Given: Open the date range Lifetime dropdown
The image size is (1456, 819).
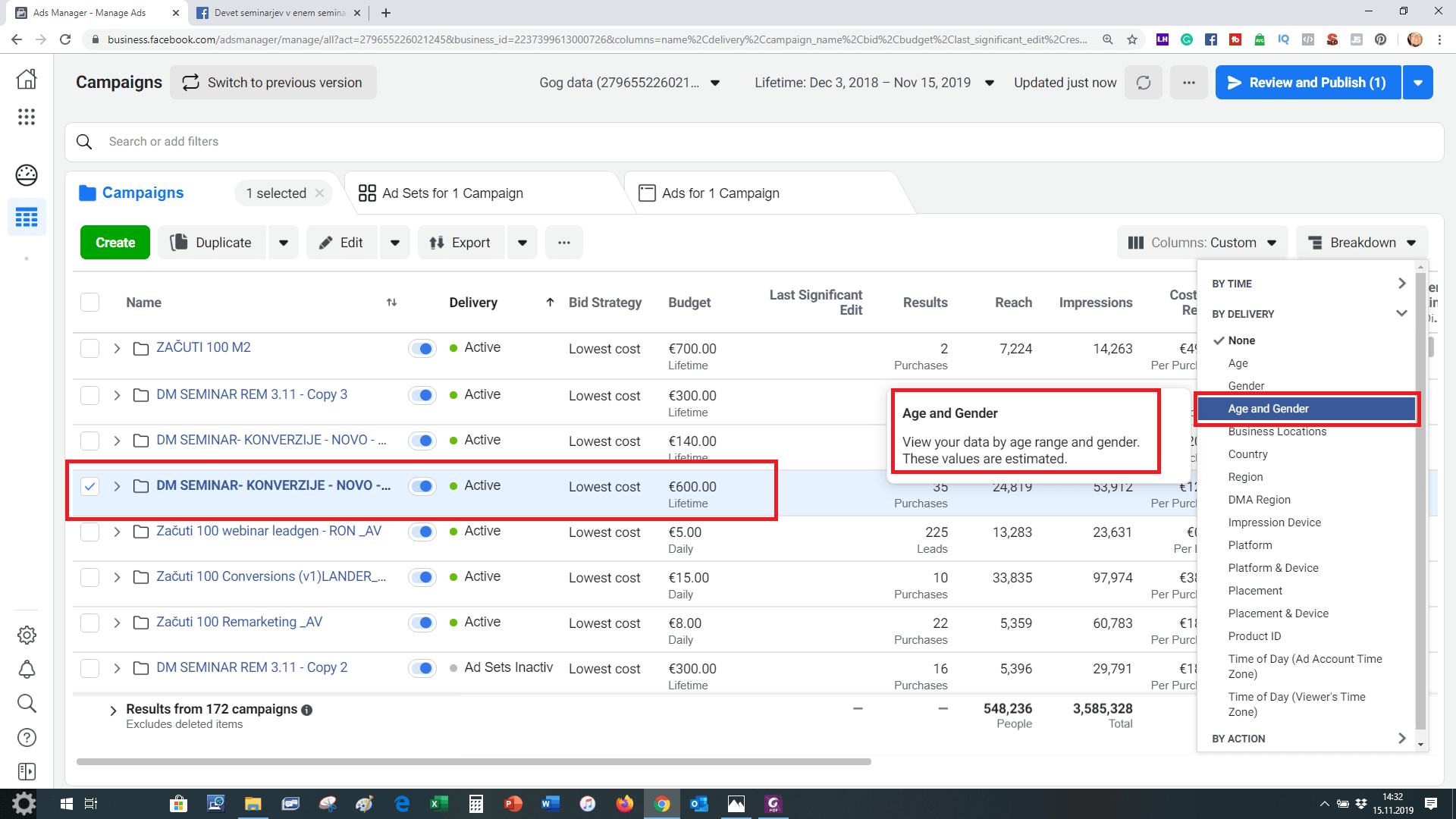Looking at the screenshot, I should pyautogui.click(x=874, y=83).
